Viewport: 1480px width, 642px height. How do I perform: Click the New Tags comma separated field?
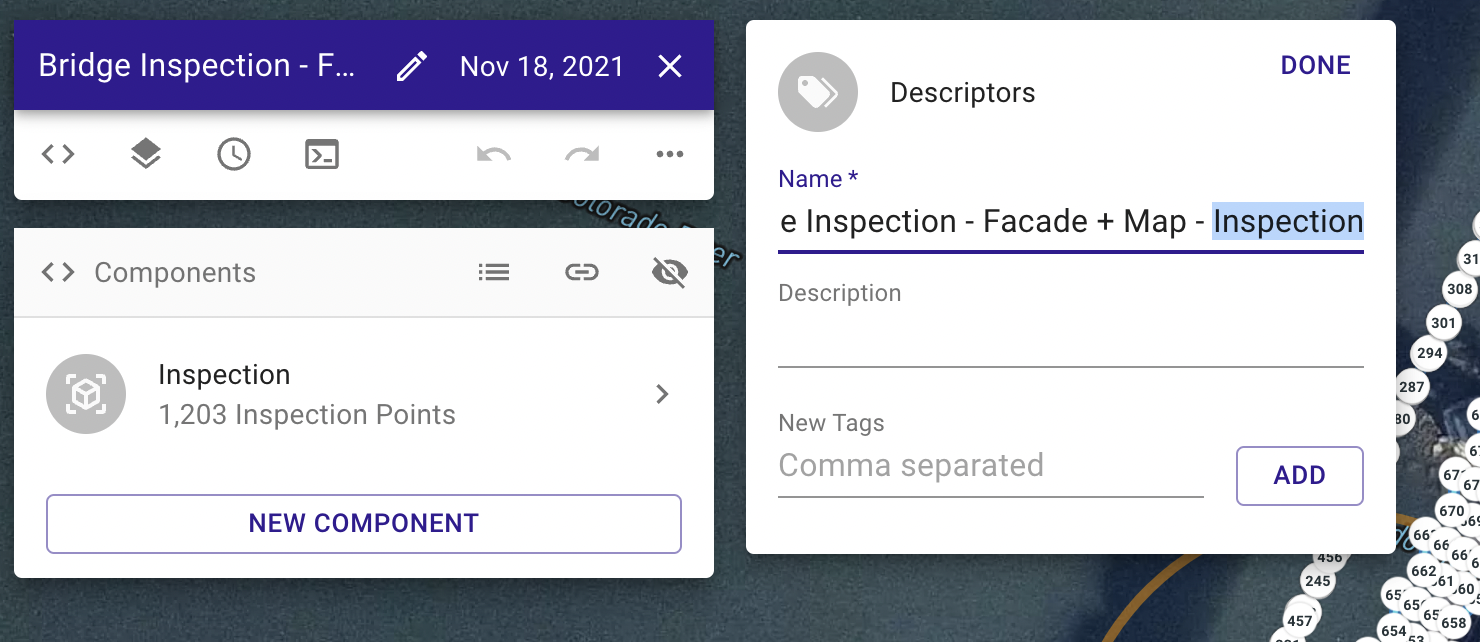pos(991,466)
